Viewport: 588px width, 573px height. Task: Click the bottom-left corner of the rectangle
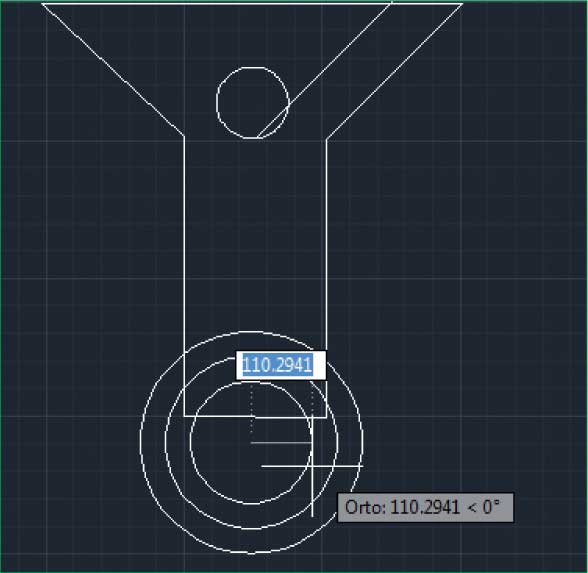184,416
